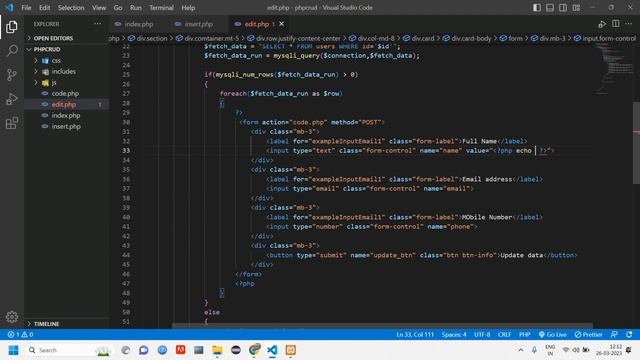This screenshot has width=640, height=360.
Task: Click Ln 33, Col 111 status item
Action: [x=415, y=334]
